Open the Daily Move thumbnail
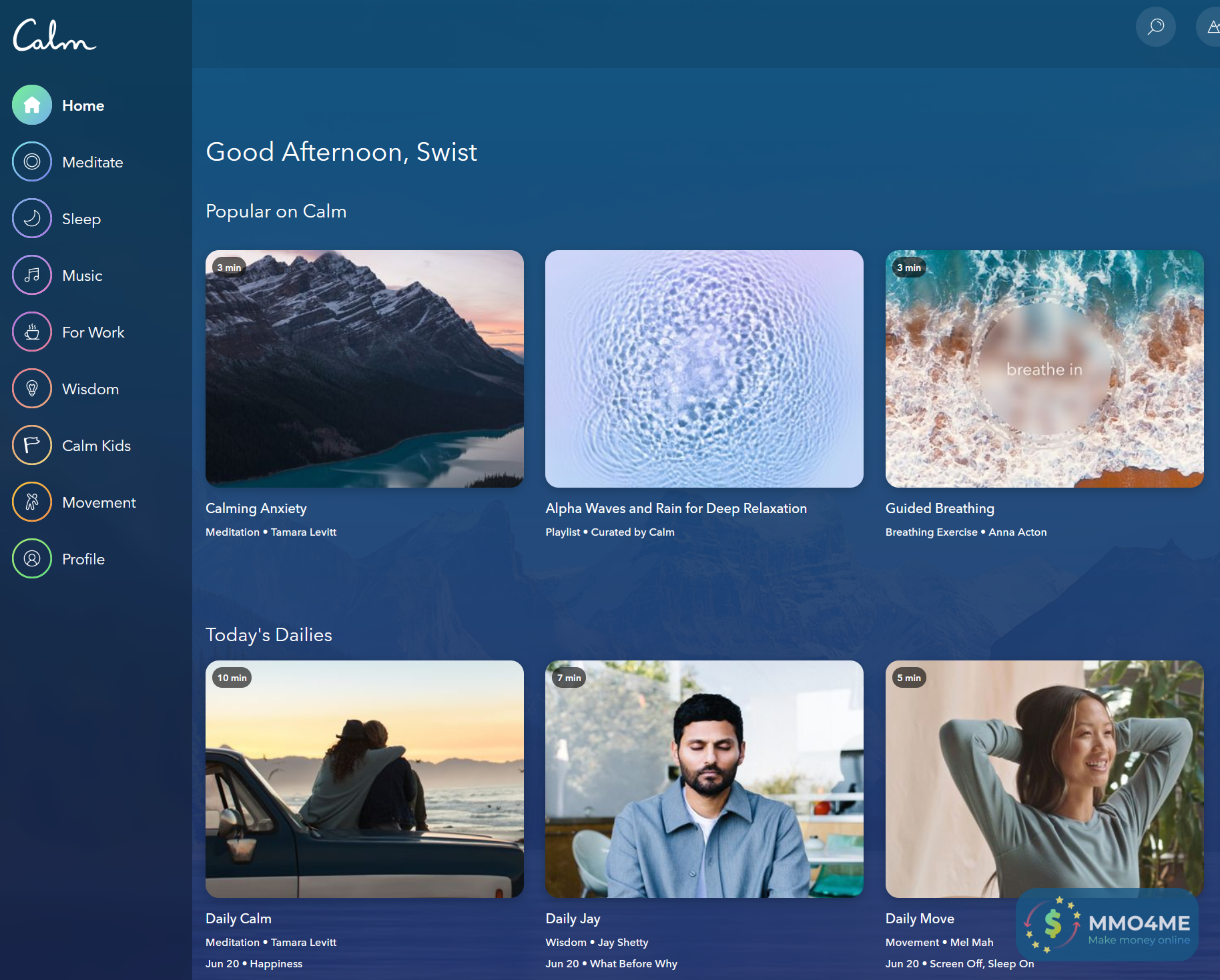The width and height of the screenshot is (1220, 980). click(x=1044, y=779)
